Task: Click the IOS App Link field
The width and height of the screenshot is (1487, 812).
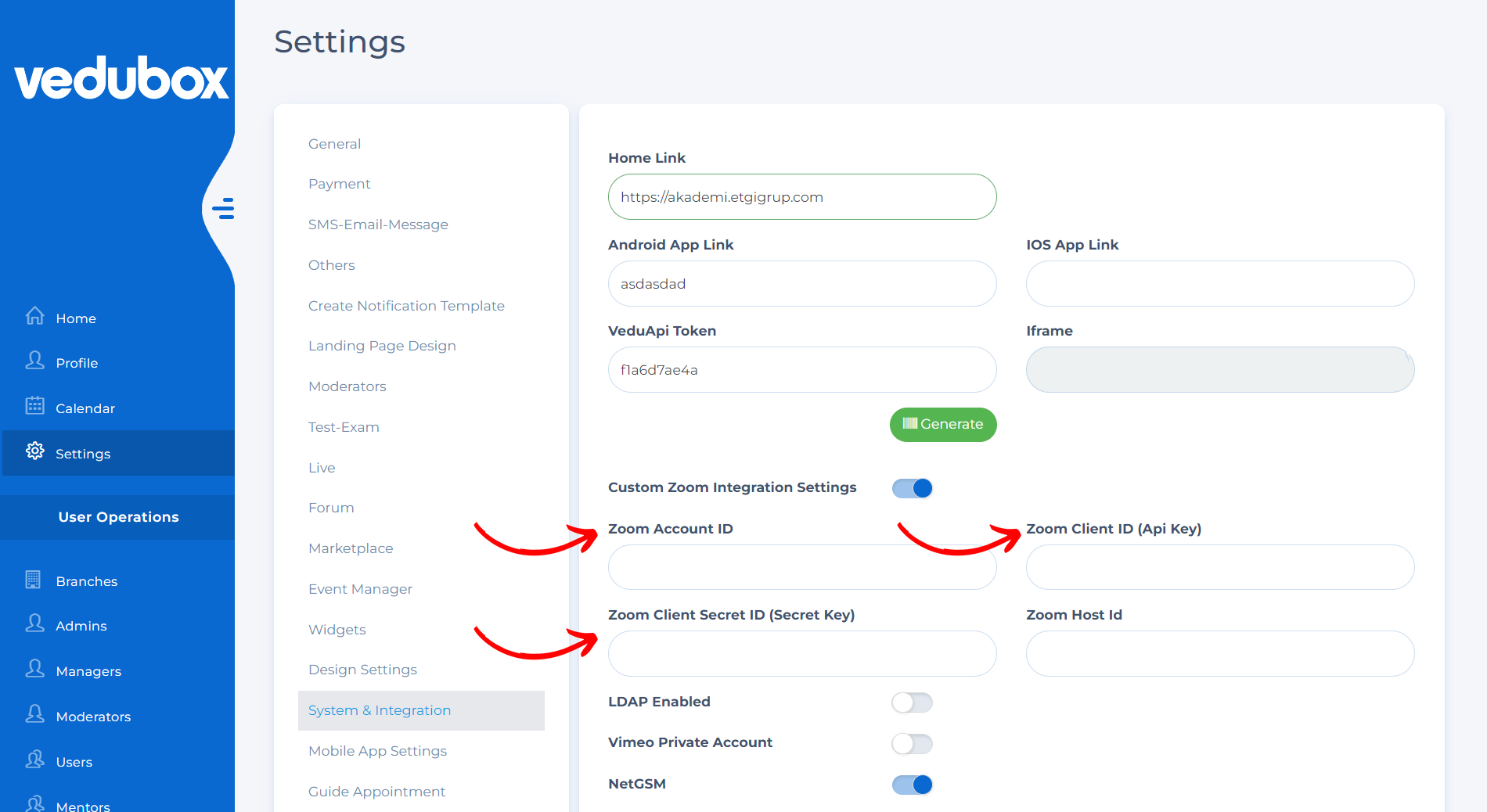Action: [1220, 284]
